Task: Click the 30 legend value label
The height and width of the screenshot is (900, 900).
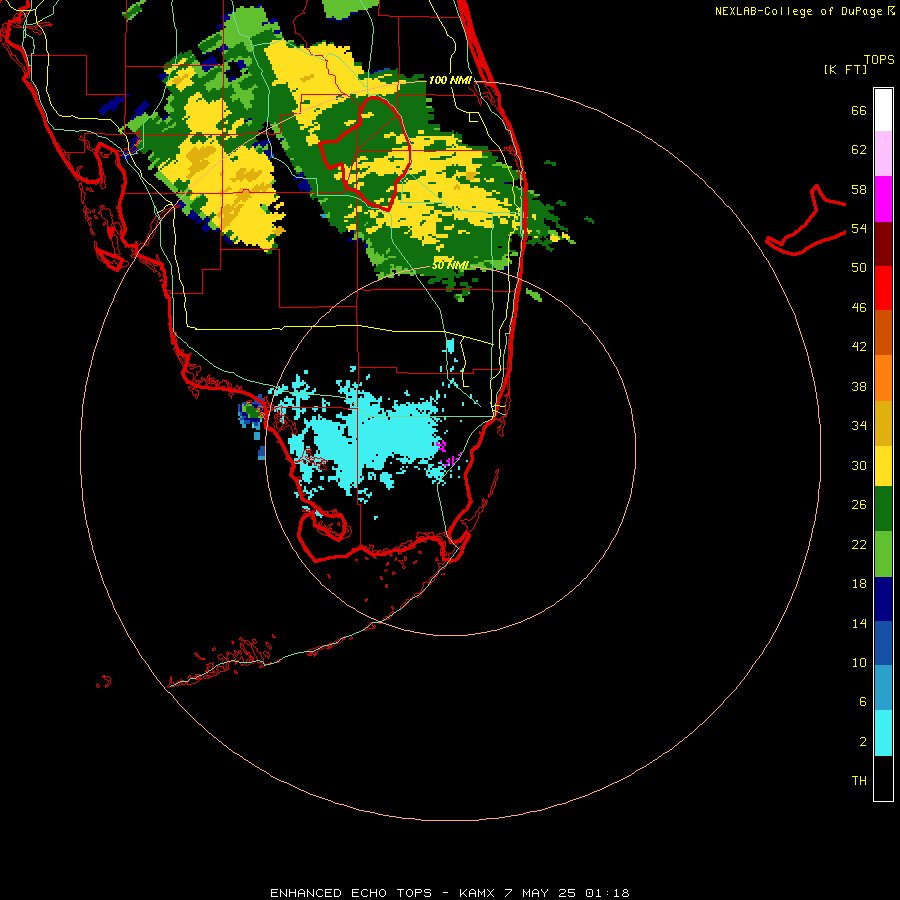Action: click(x=859, y=465)
